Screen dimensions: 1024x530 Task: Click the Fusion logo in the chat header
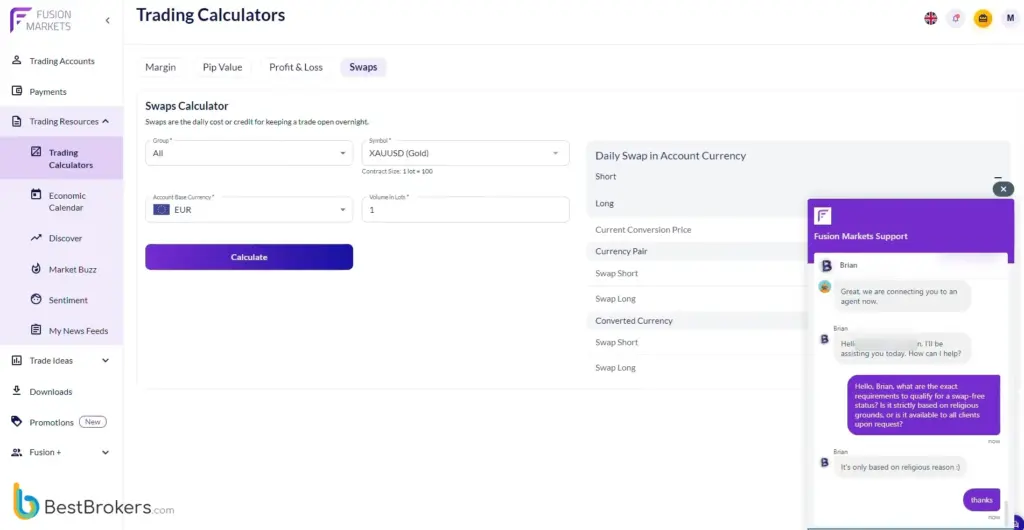pos(823,216)
